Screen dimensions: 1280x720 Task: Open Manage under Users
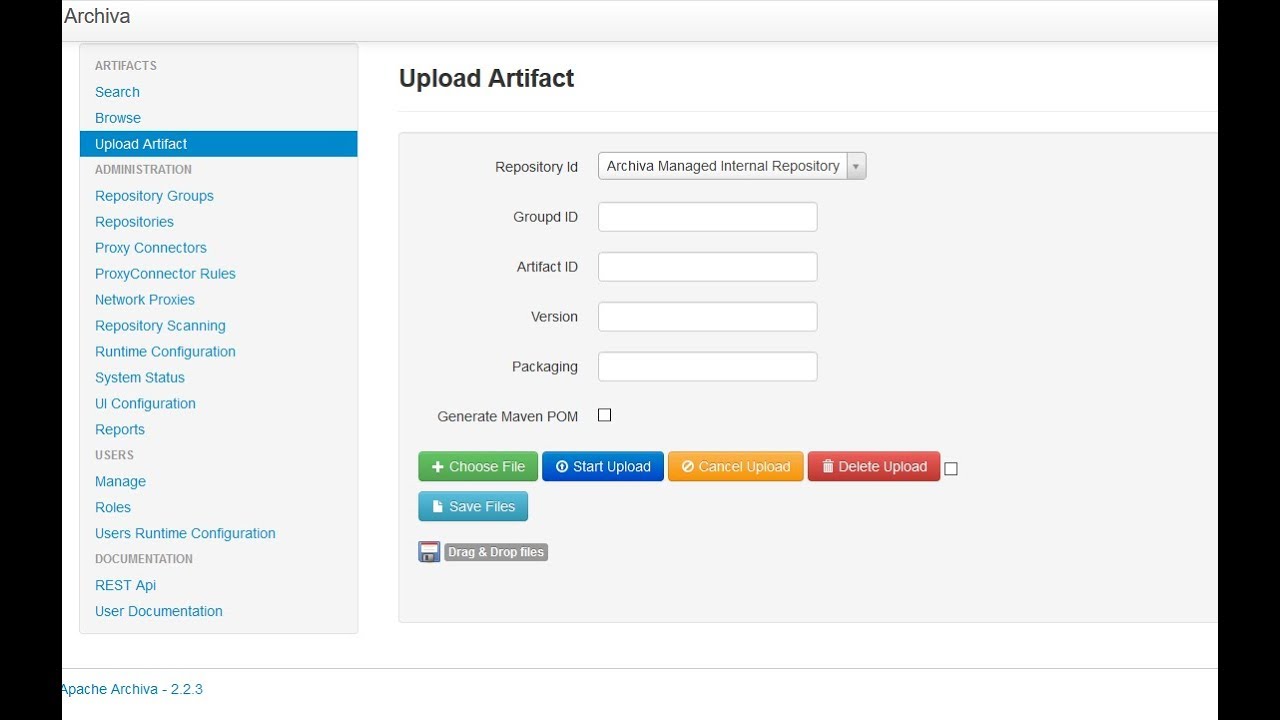[x=120, y=482]
